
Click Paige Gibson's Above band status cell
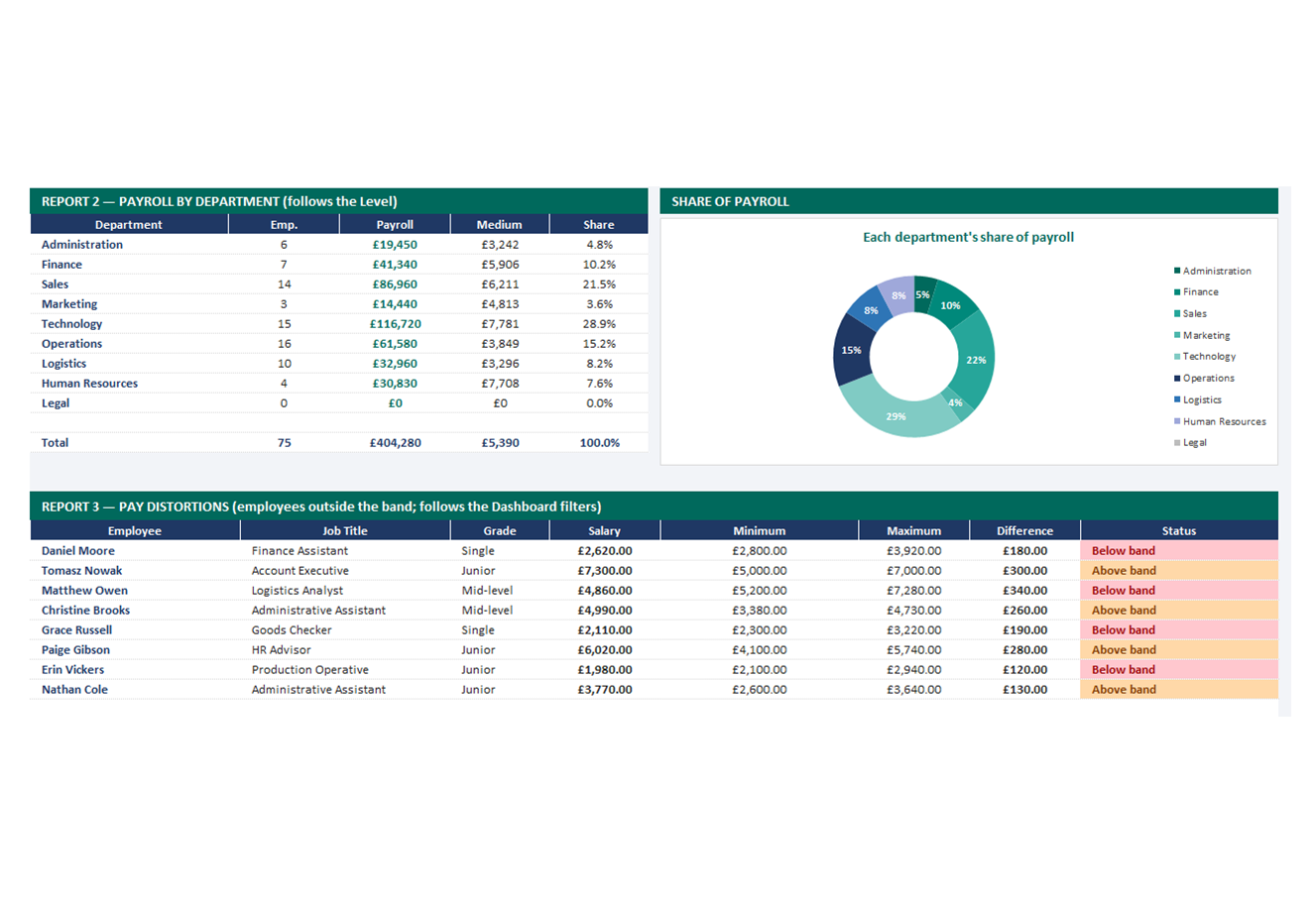pos(1179,650)
